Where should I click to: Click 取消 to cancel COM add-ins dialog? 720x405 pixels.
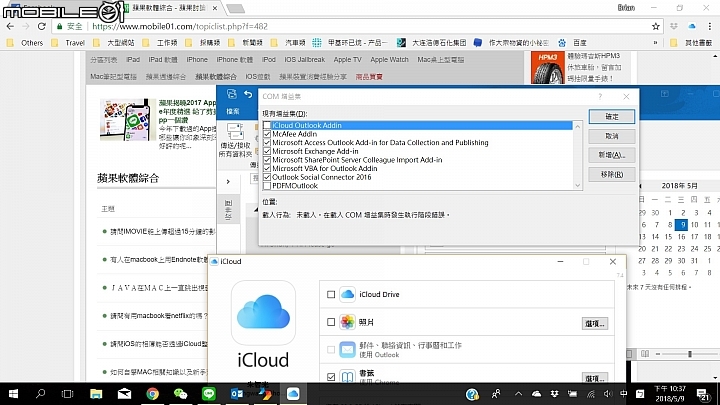(x=612, y=136)
